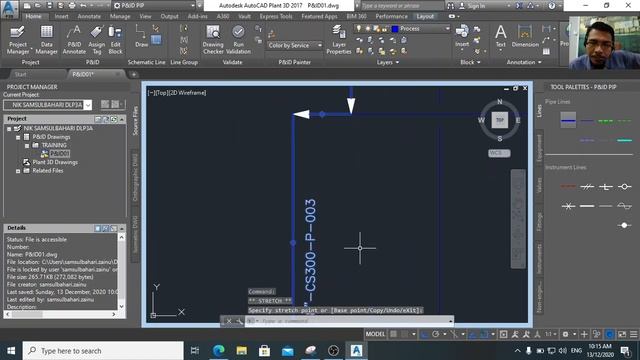Viewport: 640px width, 360px height.
Task: Click the AutoCAD taskbar icon
Action: tap(356, 351)
